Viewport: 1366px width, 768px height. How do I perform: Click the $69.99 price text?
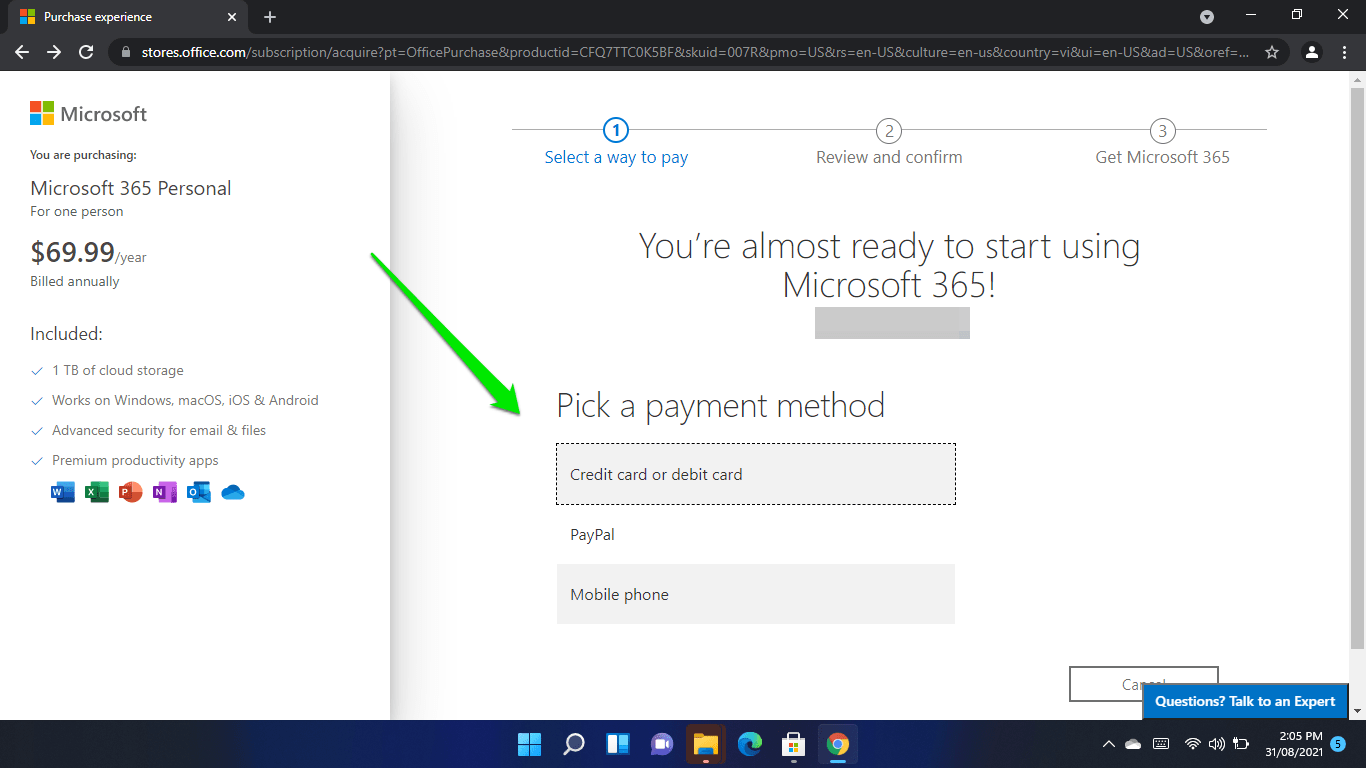coord(72,252)
